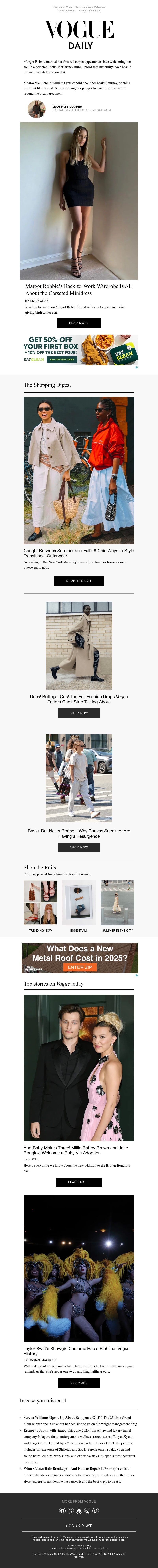Click the AdChoices icon under EatClean ad
Image resolution: width=158 pixels, height=1568 pixels.
(x=137, y=367)
